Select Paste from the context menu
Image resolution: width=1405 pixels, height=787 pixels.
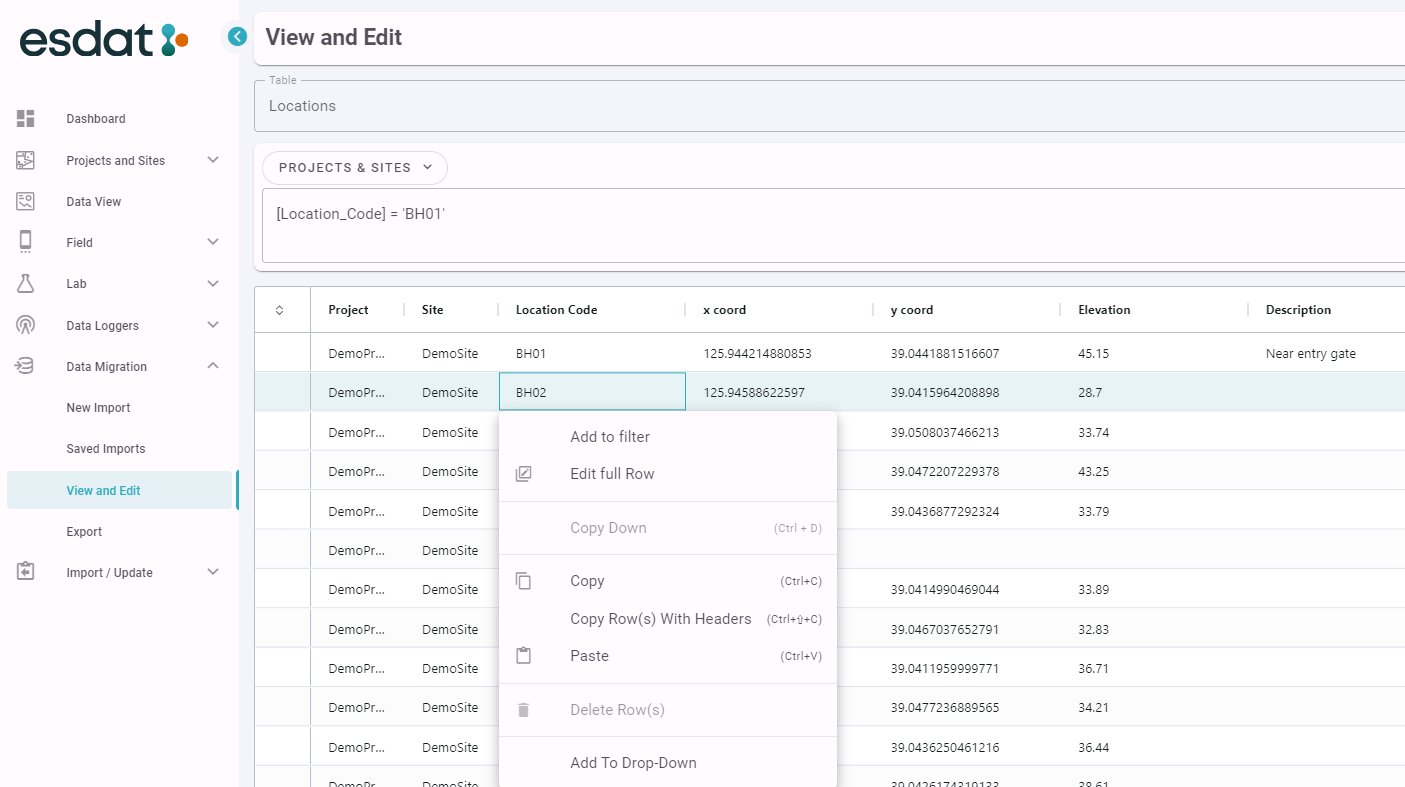(589, 656)
